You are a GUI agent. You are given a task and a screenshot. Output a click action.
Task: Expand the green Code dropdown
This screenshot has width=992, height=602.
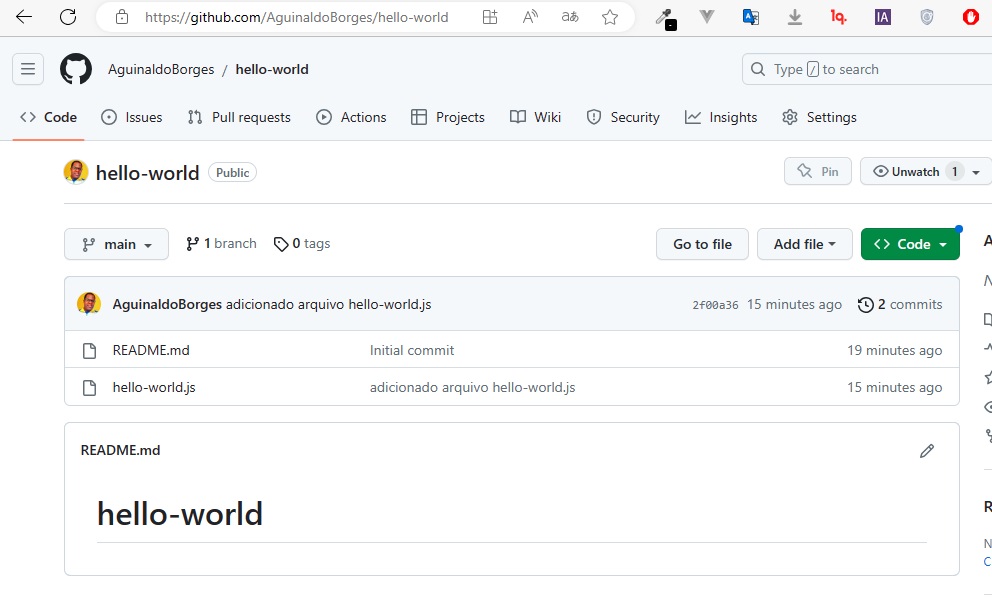tap(910, 244)
